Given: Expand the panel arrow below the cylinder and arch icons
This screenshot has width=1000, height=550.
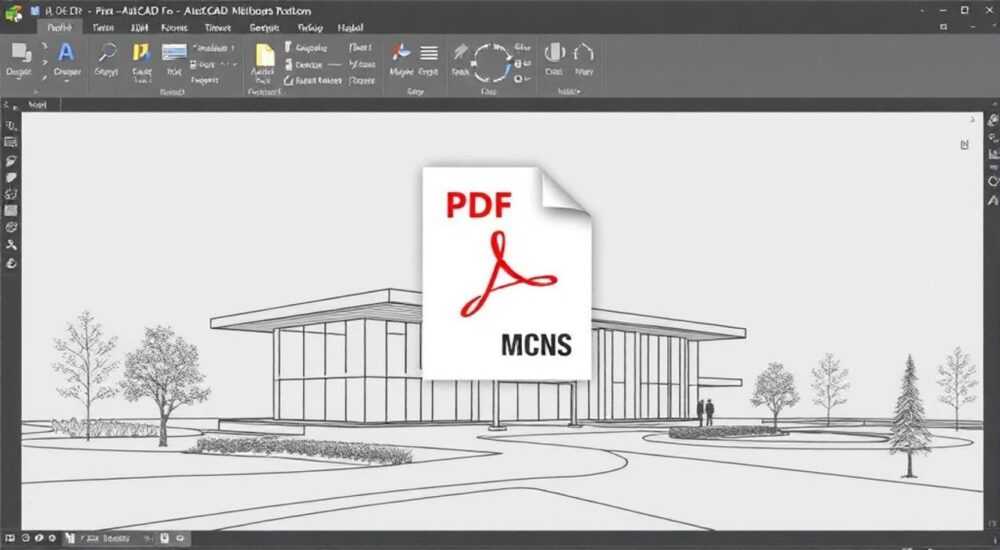Looking at the screenshot, I should point(578,92).
